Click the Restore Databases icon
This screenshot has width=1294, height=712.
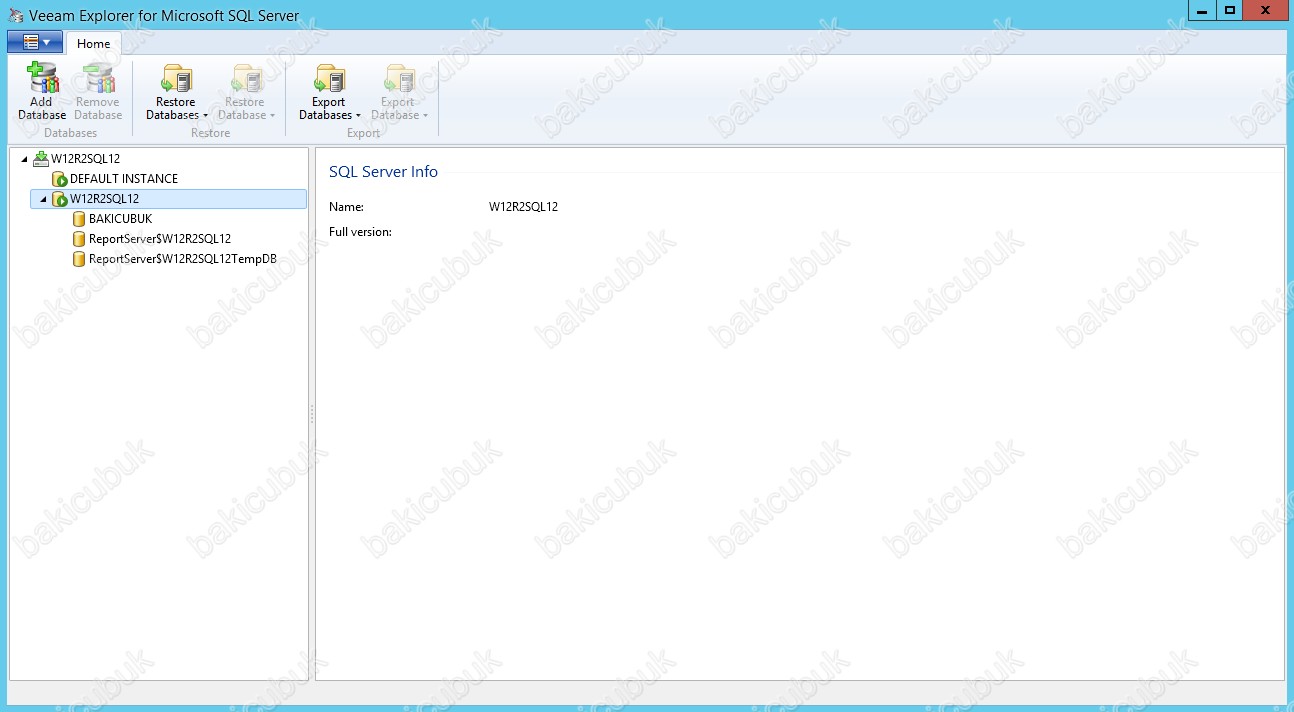coord(176,78)
